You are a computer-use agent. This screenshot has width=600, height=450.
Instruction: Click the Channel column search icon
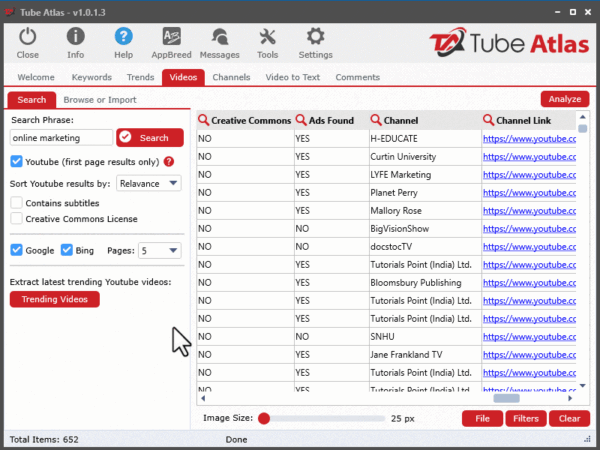point(376,120)
